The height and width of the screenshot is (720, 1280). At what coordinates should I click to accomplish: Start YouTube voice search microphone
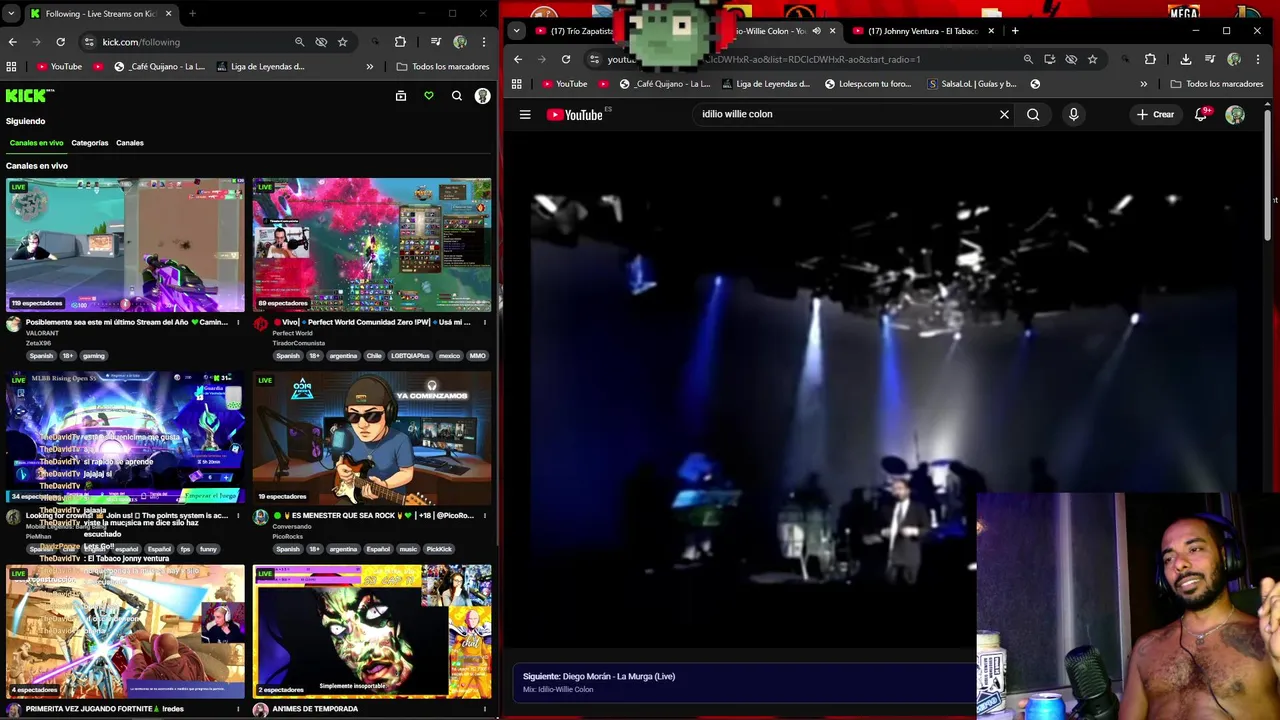(1074, 114)
